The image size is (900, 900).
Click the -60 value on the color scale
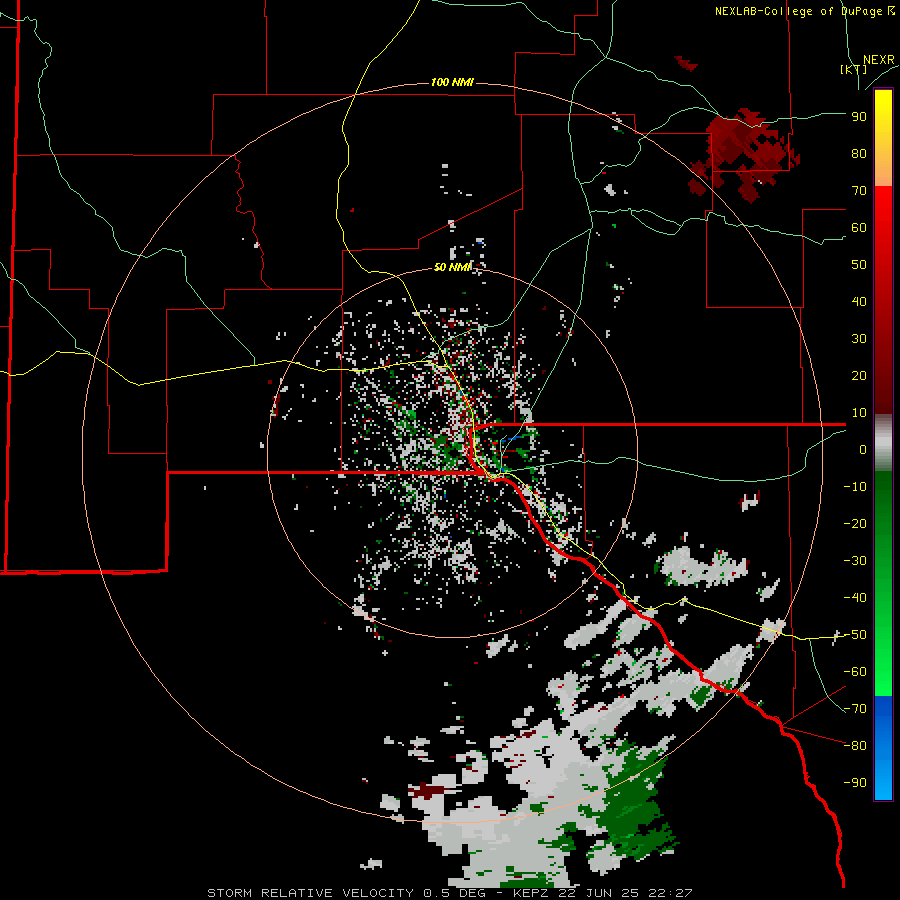pos(855,672)
